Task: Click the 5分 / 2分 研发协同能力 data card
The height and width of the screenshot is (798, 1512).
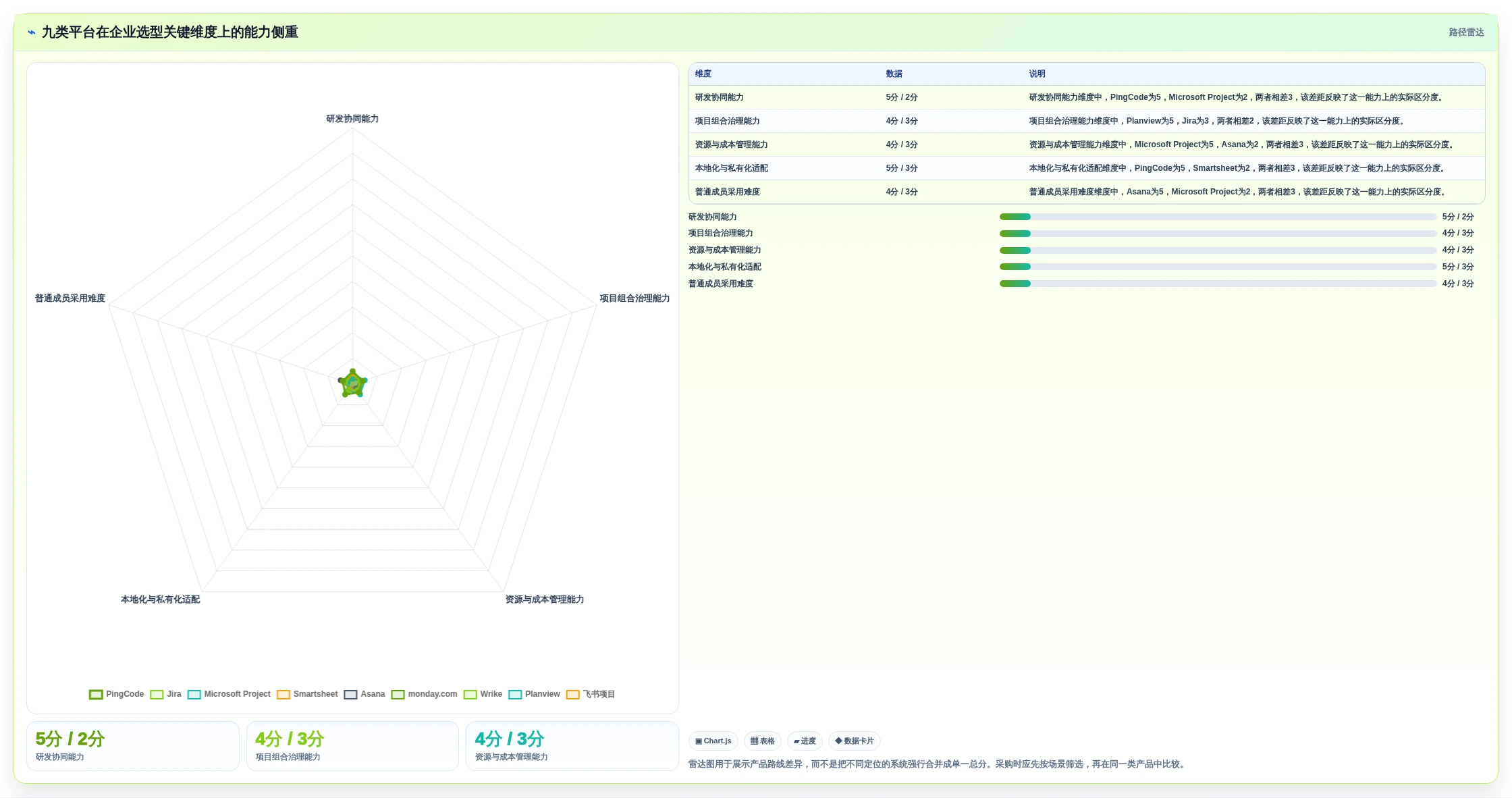Action: [x=133, y=746]
